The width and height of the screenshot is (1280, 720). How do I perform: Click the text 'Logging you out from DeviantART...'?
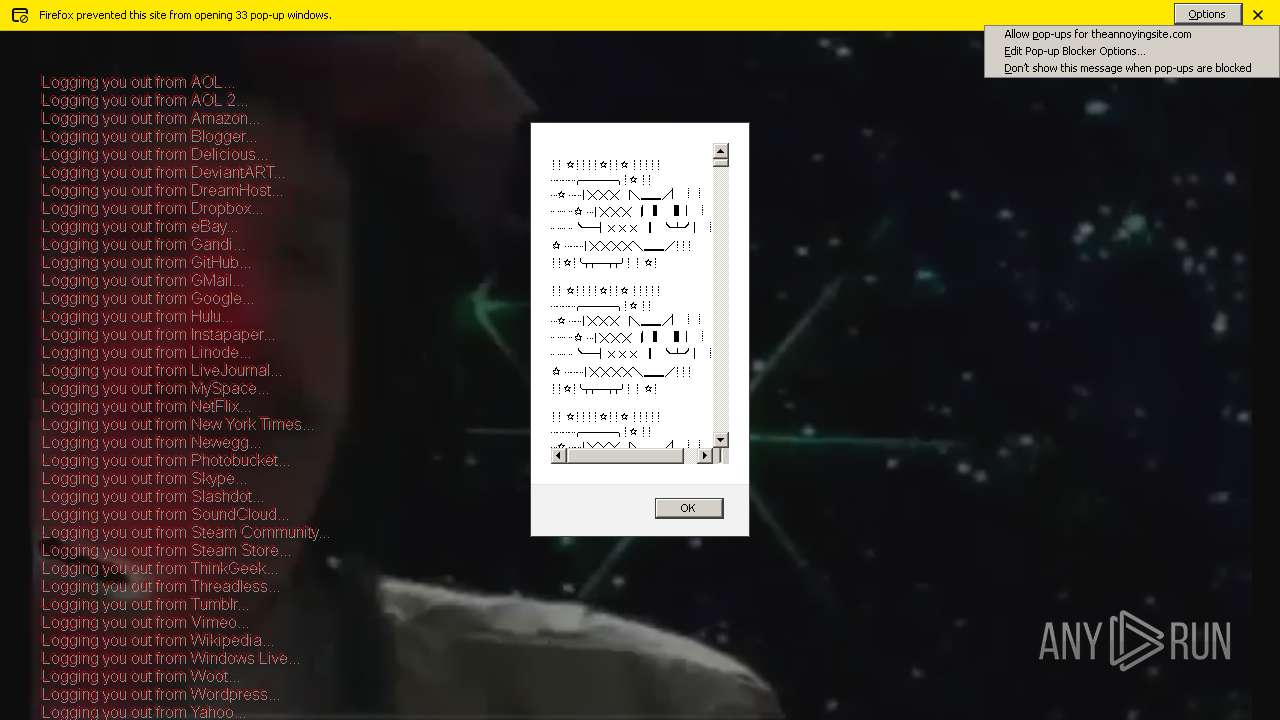(163, 172)
